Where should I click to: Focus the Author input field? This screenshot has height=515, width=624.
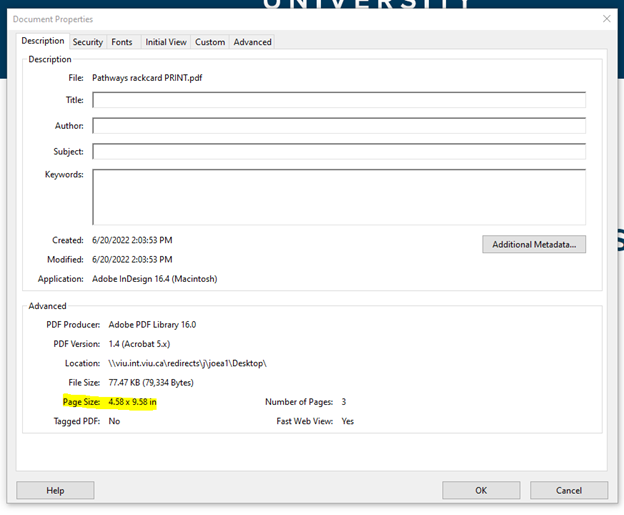coord(338,126)
